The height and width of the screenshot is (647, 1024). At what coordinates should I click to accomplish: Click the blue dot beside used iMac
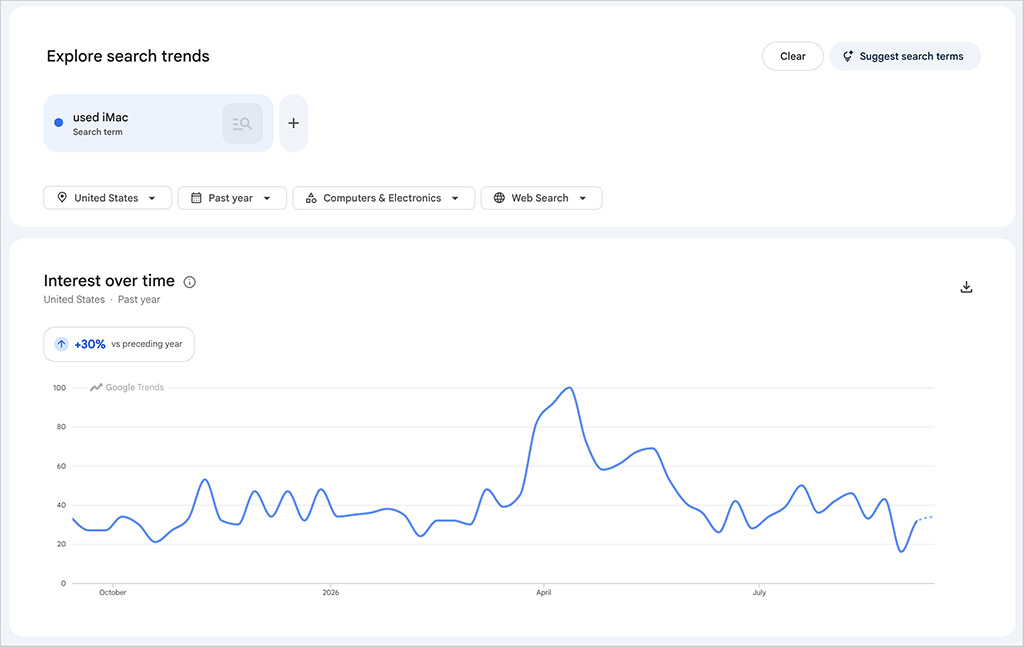click(59, 122)
